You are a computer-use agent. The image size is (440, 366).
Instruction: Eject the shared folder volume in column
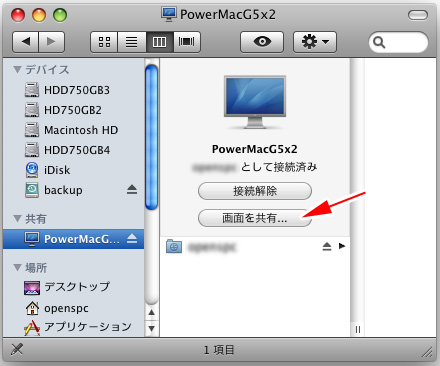coord(327,247)
